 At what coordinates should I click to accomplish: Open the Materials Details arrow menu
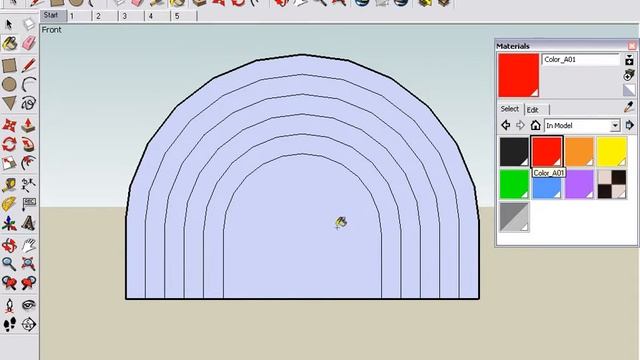pos(629,125)
